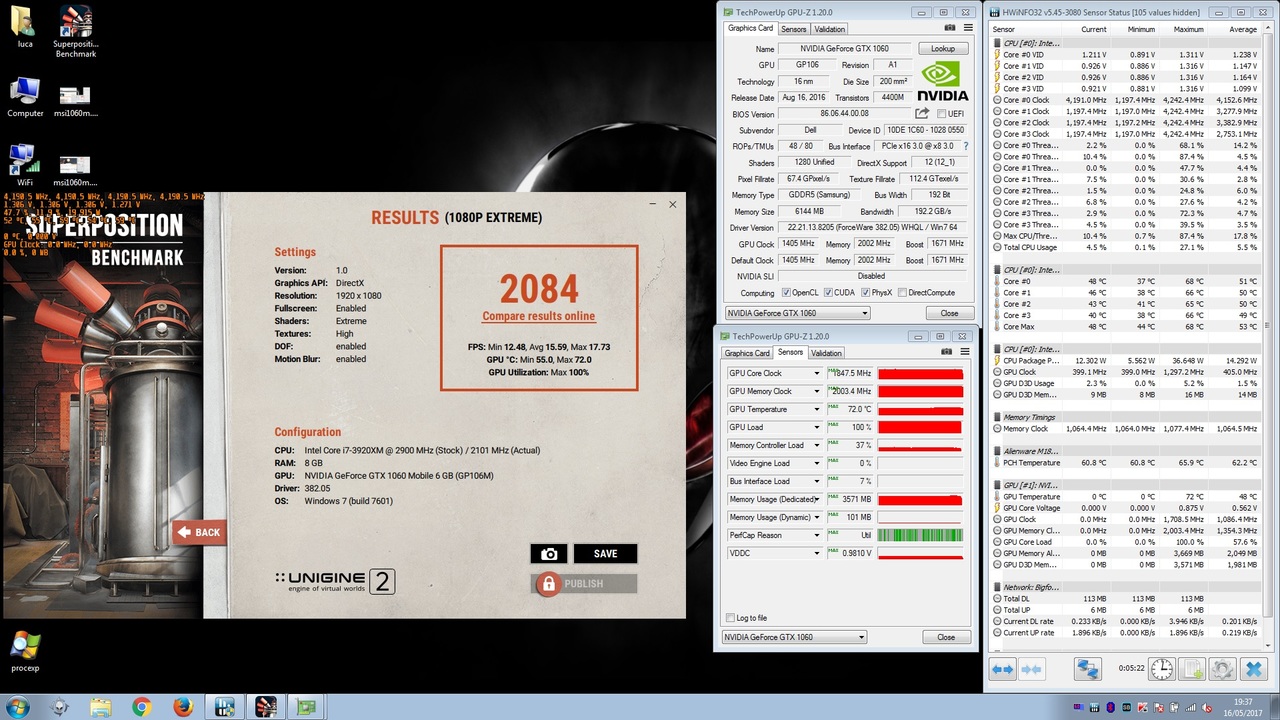Expand Memory Controller Load sensor dropdown
This screenshot has width=1280, height=720.
(816, 445)
